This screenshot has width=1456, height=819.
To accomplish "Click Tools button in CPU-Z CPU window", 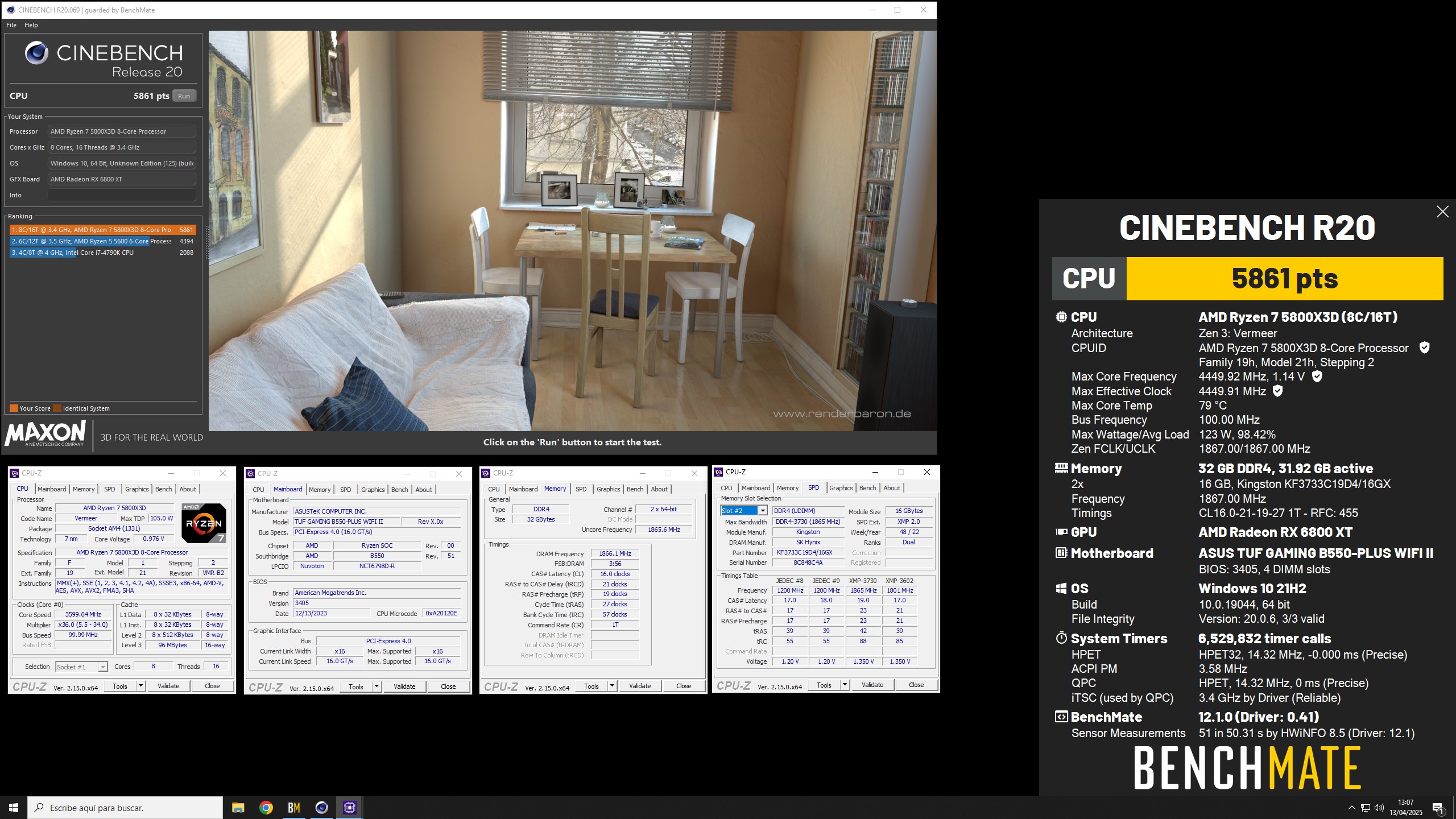I will [120, 686].
